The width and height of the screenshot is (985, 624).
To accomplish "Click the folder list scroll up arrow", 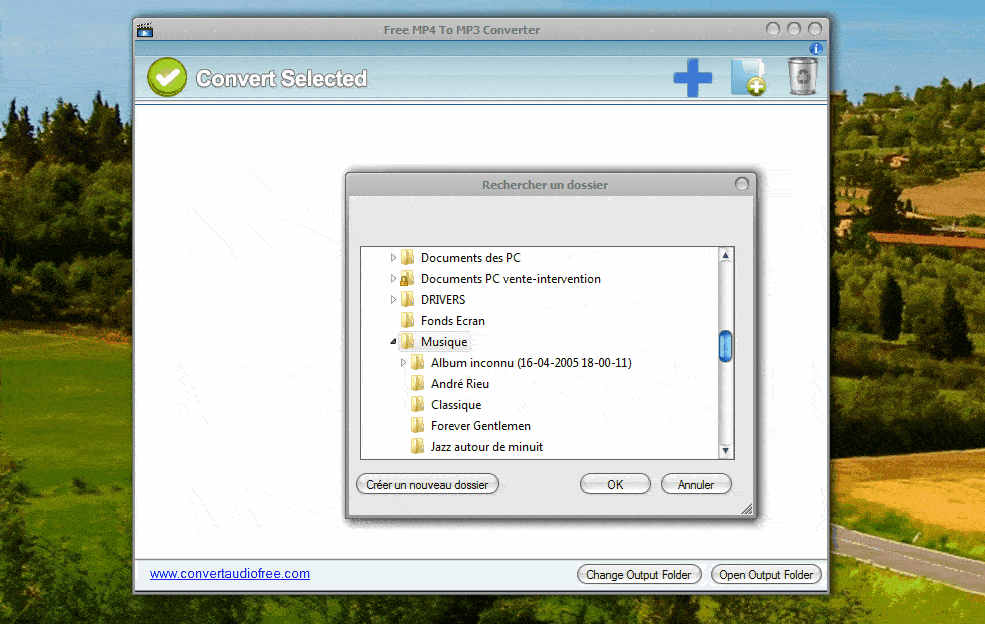I will 725,256.
